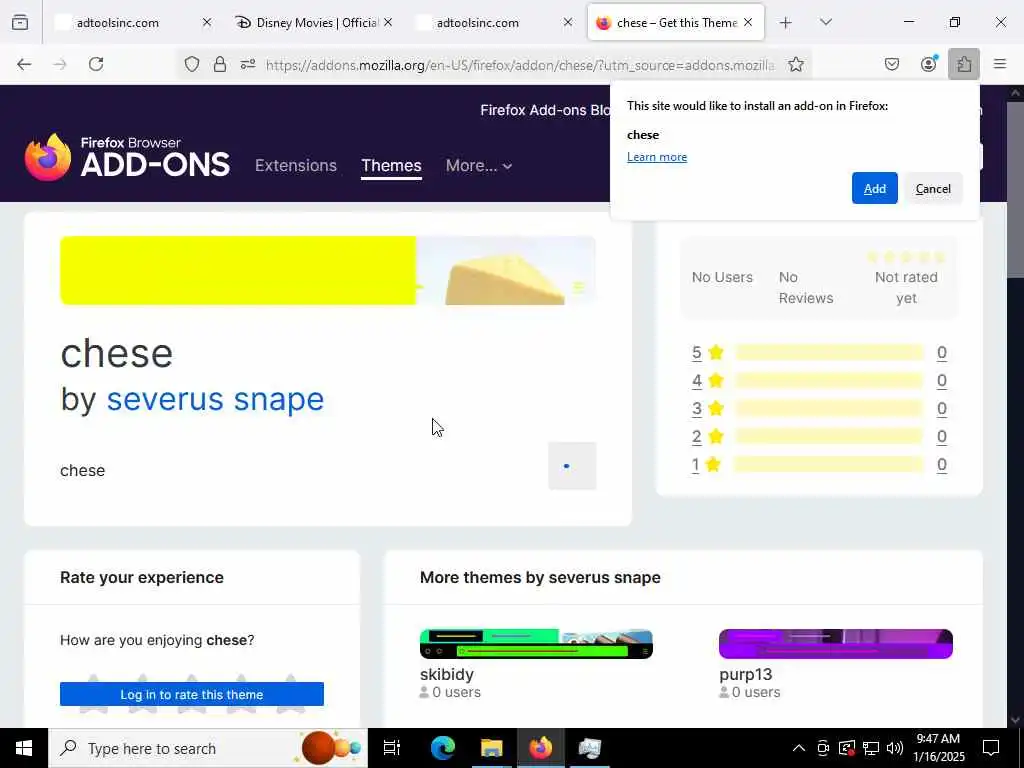This screenshot has width=1024, height=768.
Task: Show hidden system tray icons
Action: coord(799,748)
